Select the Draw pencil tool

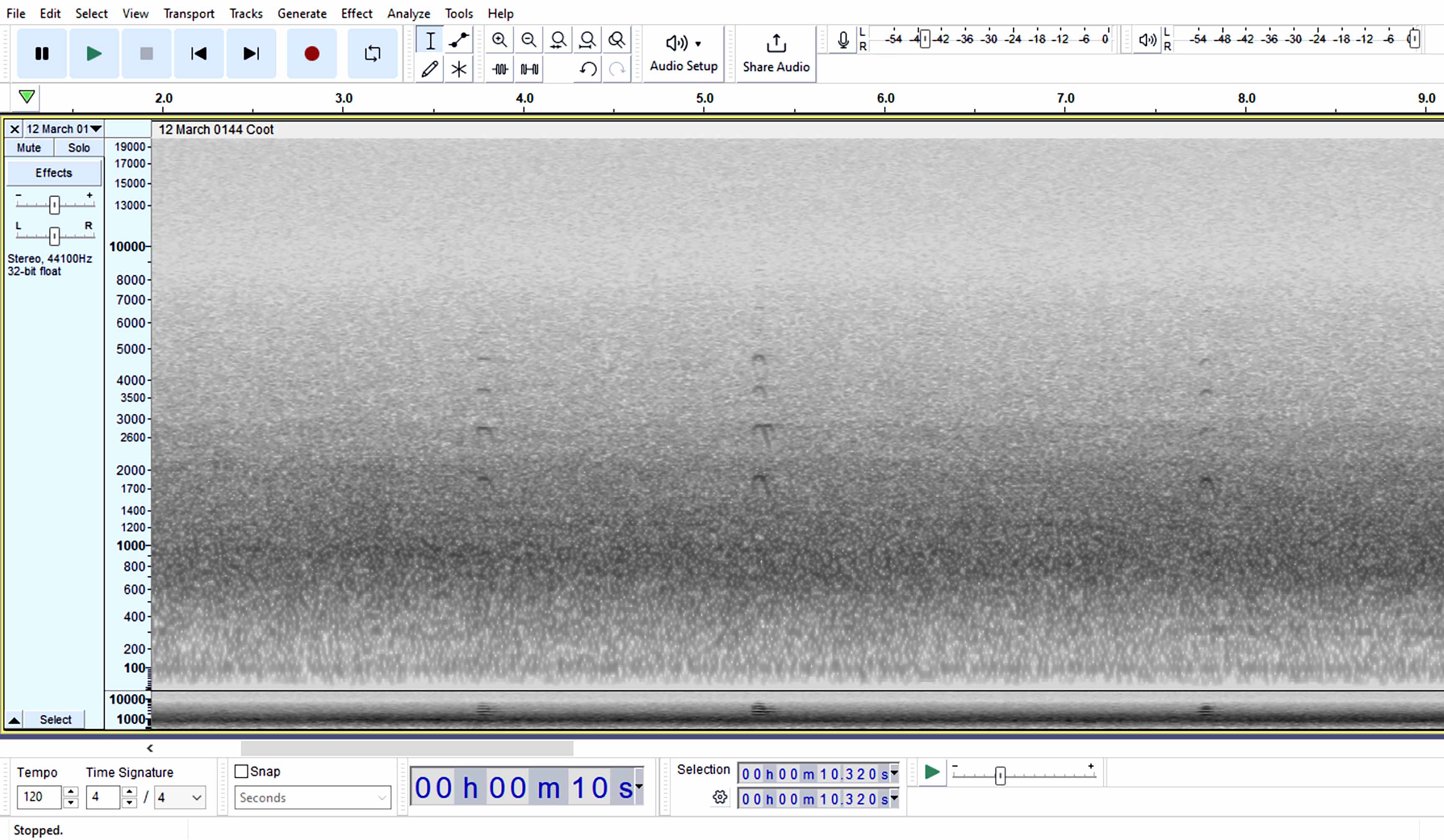pos(429,69)
